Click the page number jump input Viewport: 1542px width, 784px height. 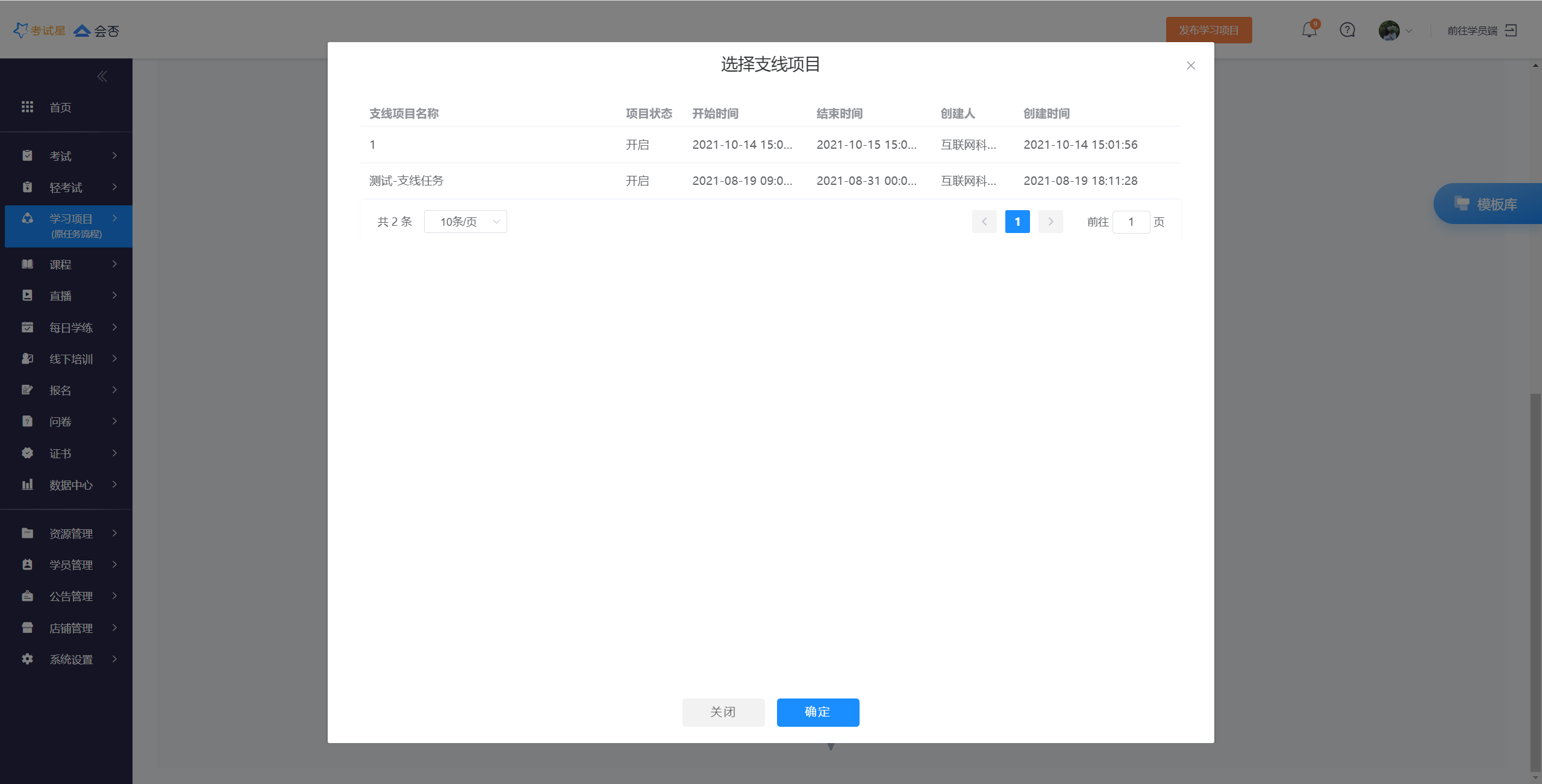click(1131, 222)
